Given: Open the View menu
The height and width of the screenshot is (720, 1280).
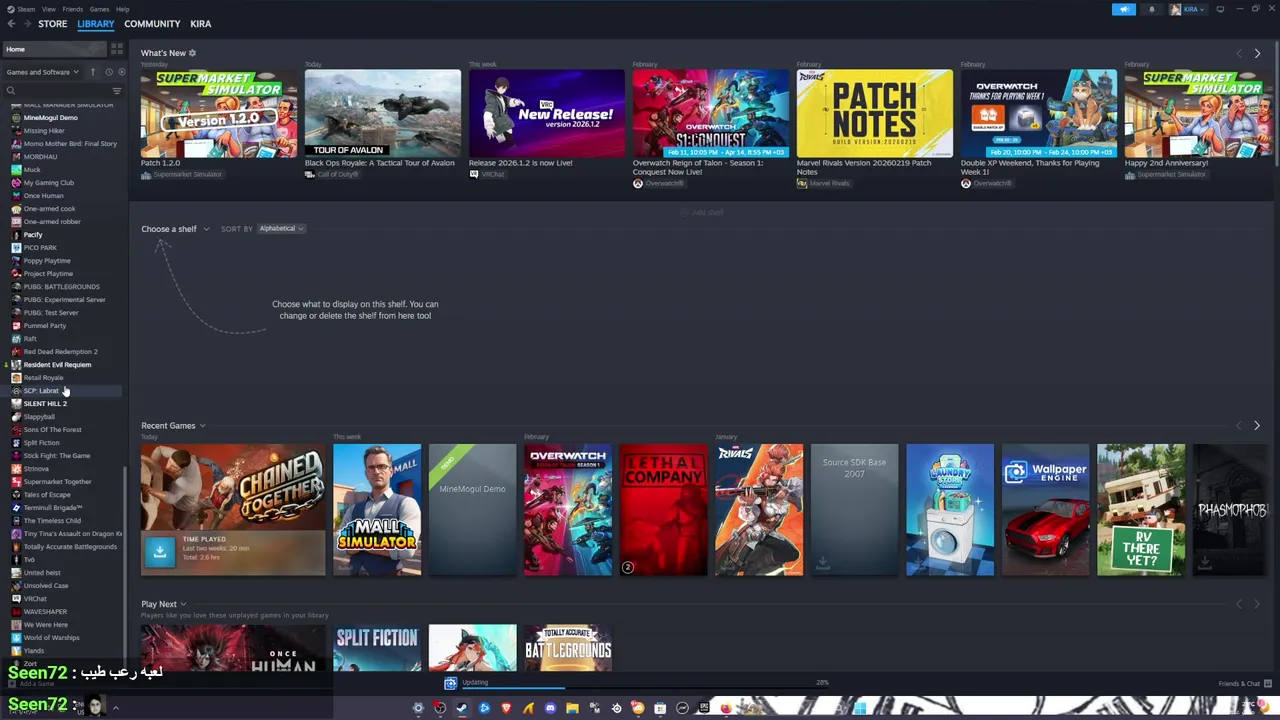Looking at the screenshot, I should pyautogui.click(x=49, y=9).
